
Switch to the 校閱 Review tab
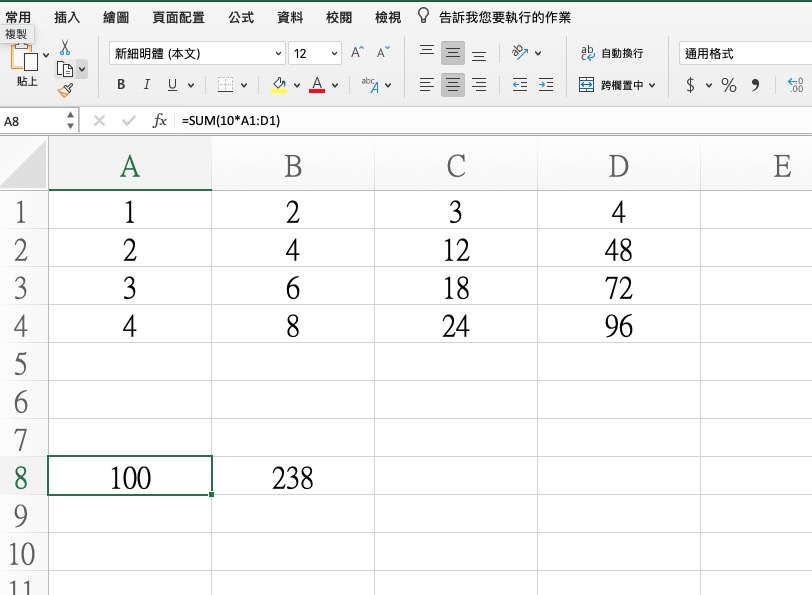coord(339,17)
